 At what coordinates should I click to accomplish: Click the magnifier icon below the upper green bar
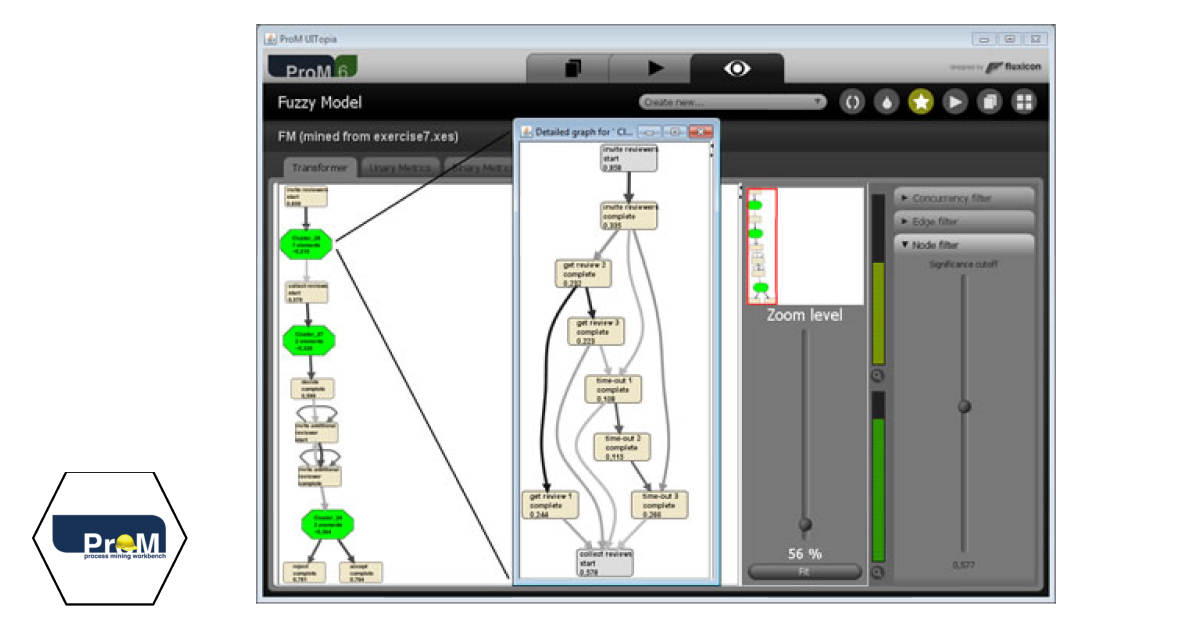[x=877, y=376]
